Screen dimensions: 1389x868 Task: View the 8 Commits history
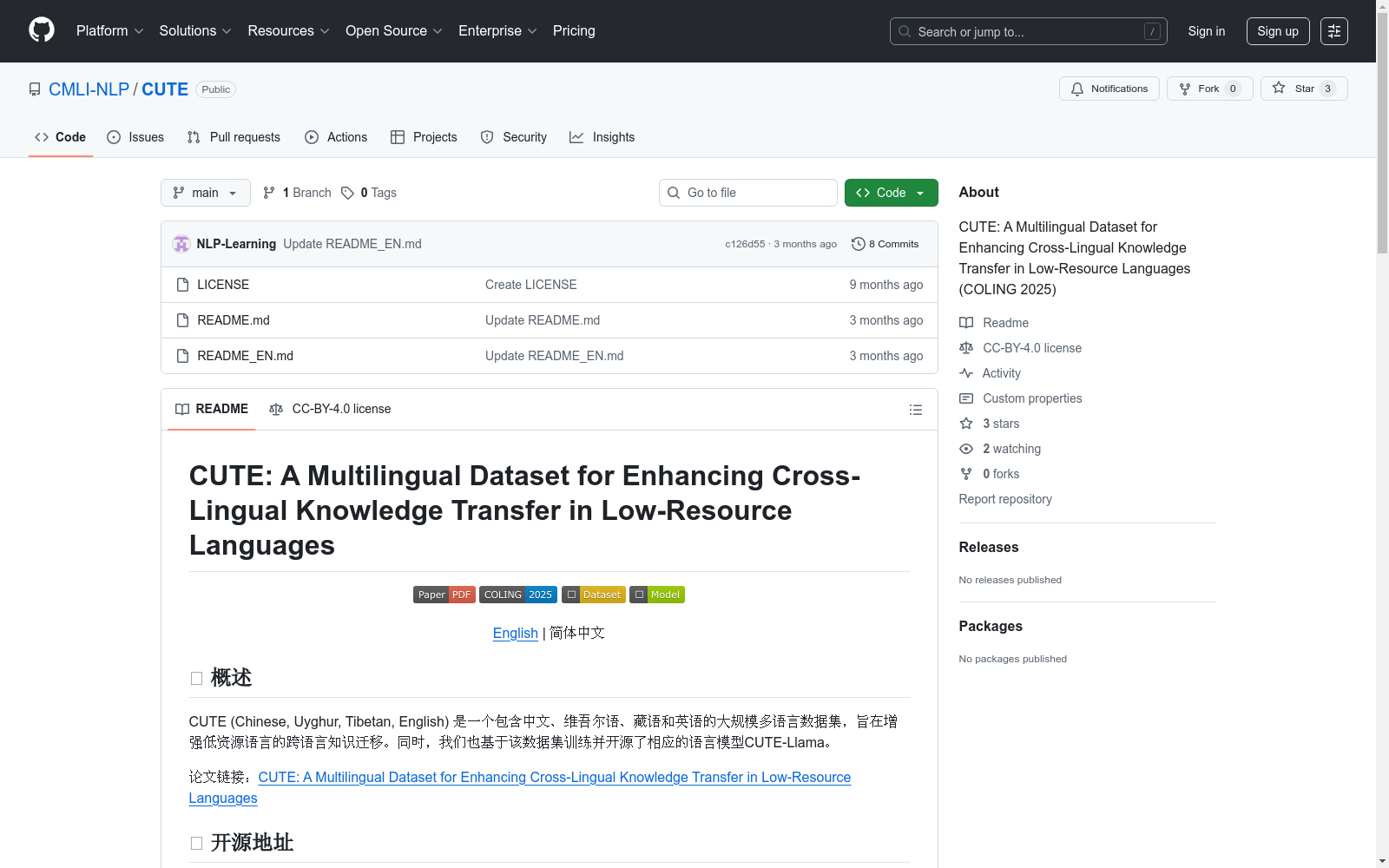(x=885, y=244)
